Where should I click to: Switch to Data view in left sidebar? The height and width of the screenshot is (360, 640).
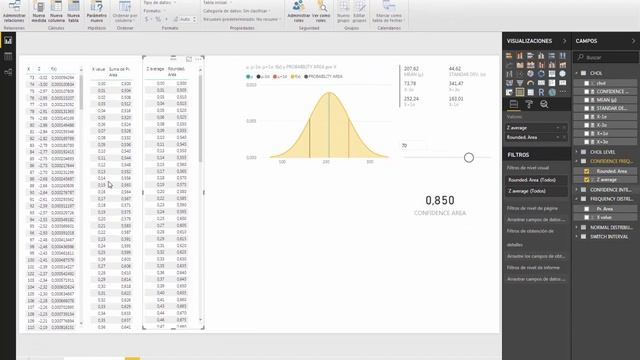8,56
